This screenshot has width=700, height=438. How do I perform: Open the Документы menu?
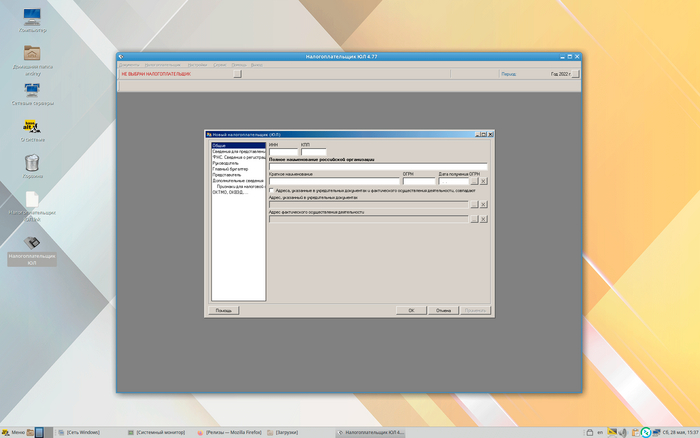coord(129,64)
